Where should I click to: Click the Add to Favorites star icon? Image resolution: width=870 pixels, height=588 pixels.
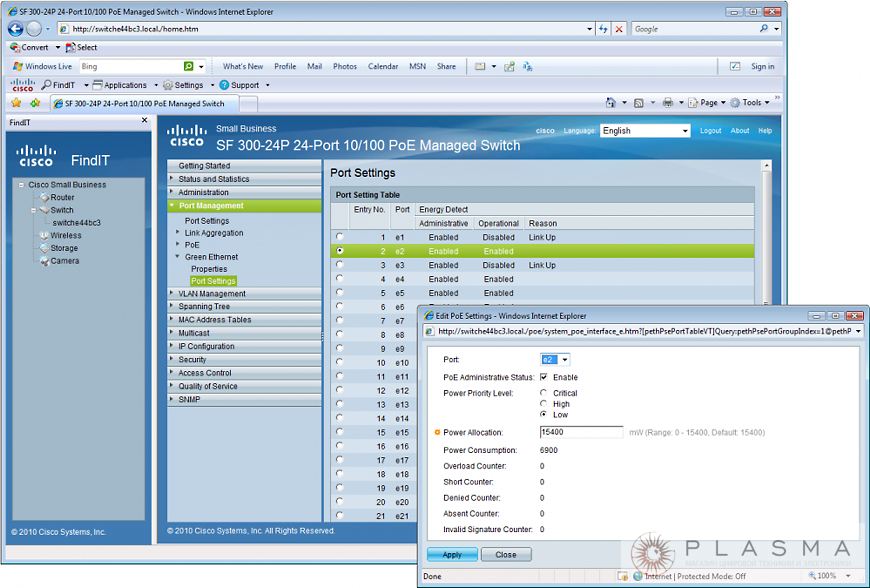[x=35, y=103]
